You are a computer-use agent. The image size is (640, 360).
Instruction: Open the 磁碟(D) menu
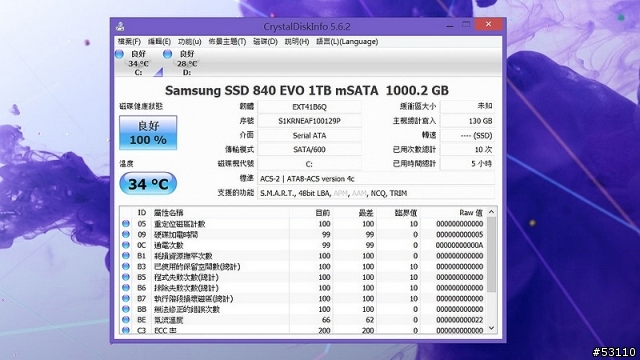(265, 42)
